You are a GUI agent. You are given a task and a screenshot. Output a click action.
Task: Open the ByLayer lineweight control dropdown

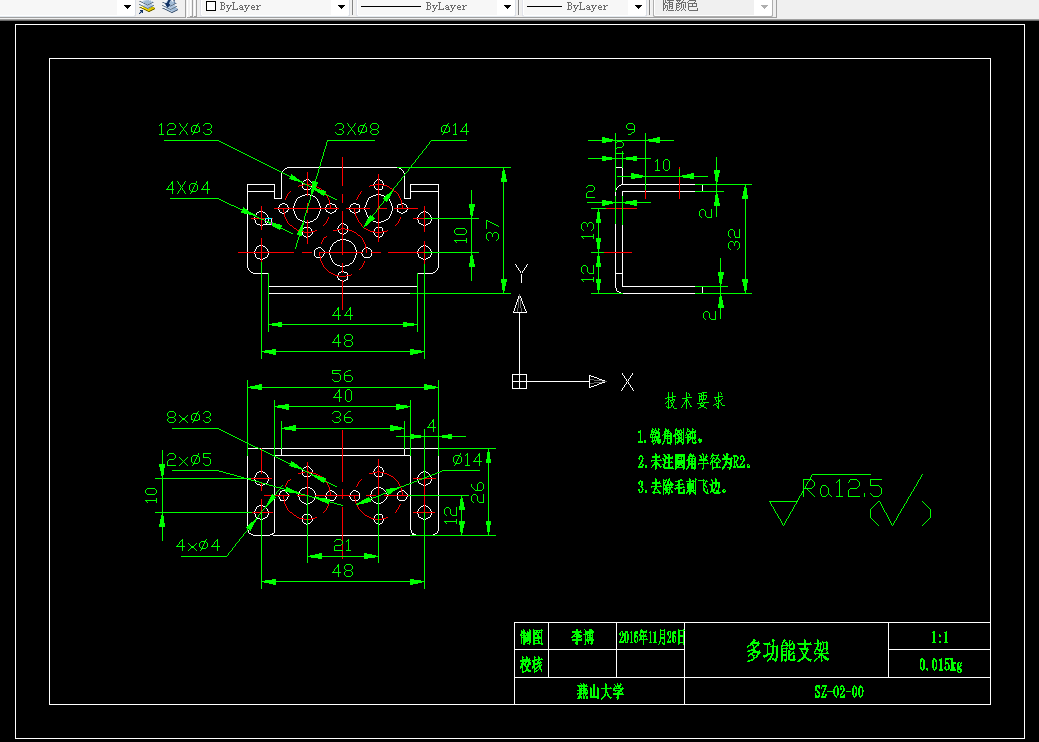click(x=638, y=7)
